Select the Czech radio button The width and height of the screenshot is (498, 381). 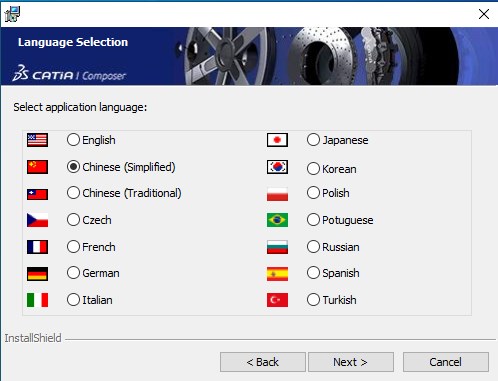tap(73, 220)
